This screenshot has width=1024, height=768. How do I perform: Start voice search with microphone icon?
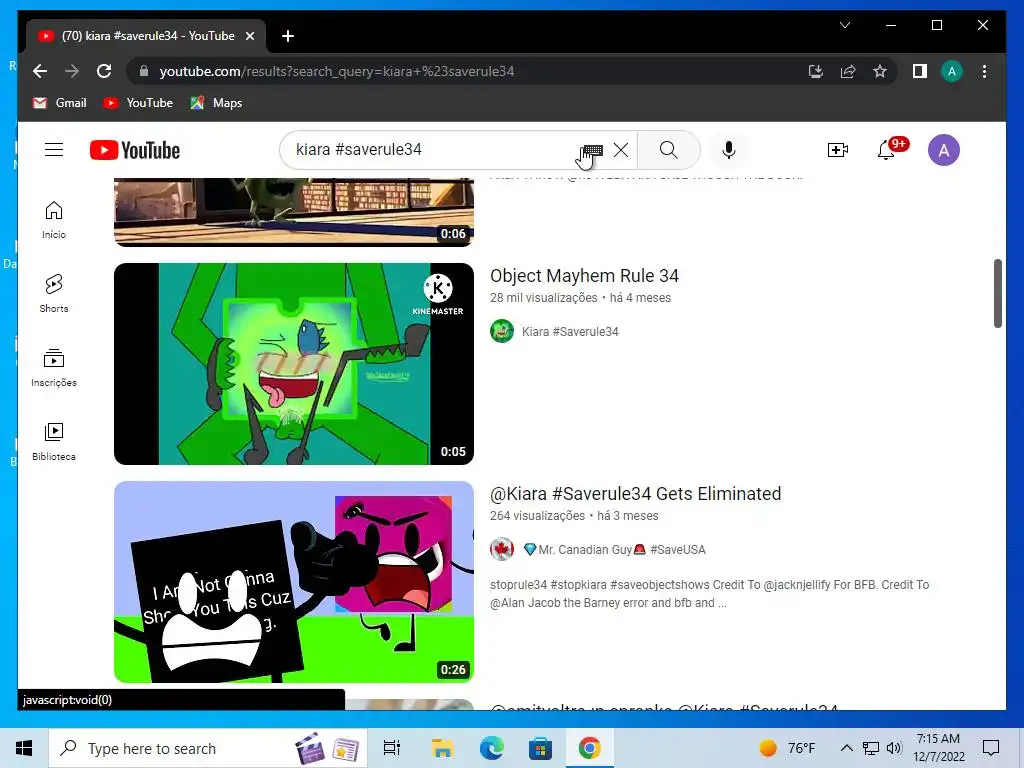729,150
